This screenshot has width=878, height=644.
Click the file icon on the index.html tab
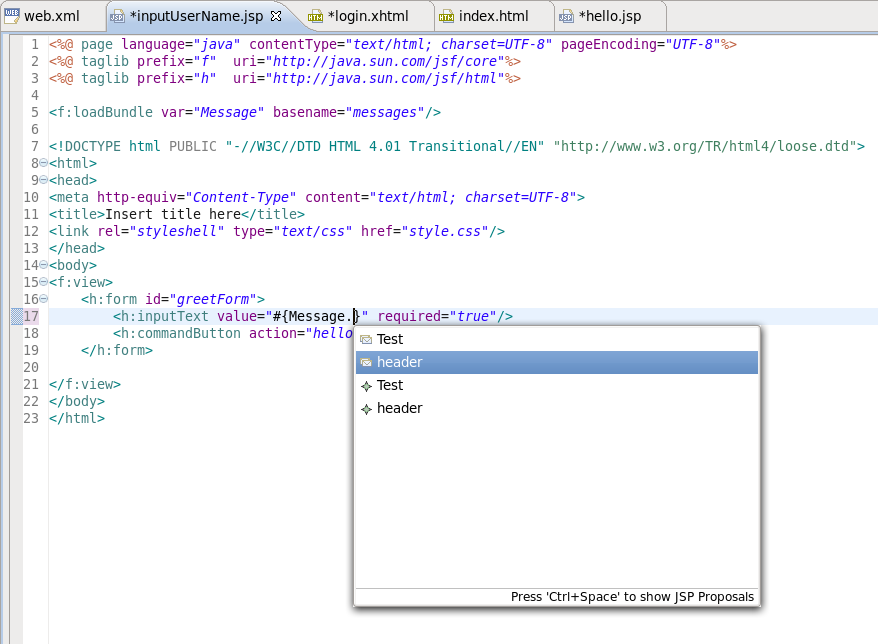446,16
